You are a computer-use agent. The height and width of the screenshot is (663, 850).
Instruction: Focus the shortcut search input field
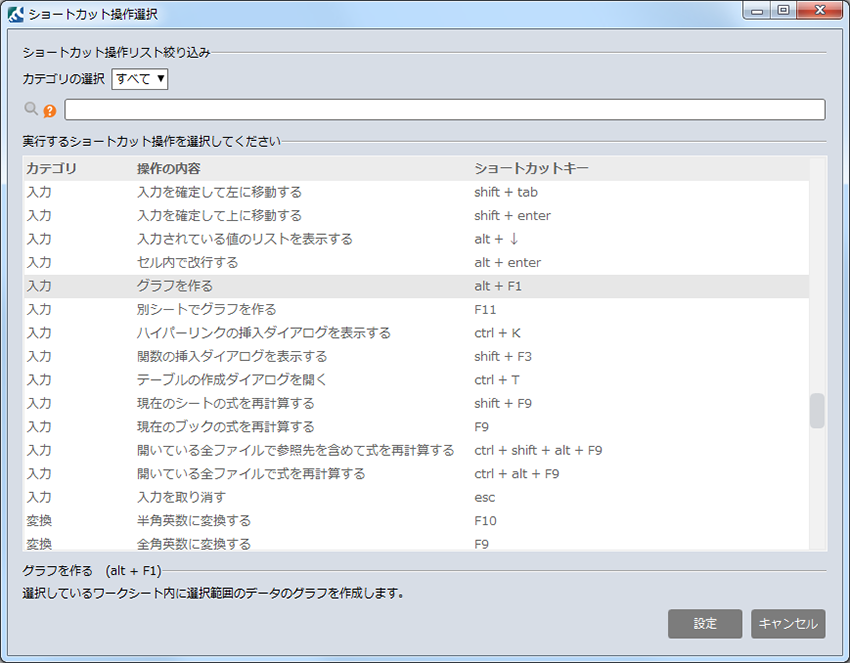[x=445, y=110]
